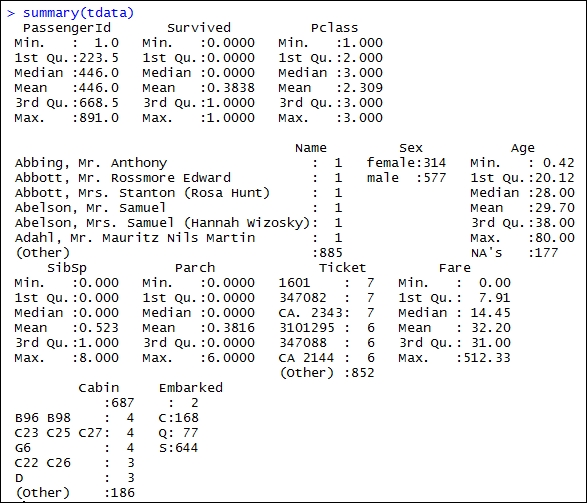This screenshot has height=503, width=587.
Task: Click the Embarked S:644 entry
Action: [x=179, y=448]
